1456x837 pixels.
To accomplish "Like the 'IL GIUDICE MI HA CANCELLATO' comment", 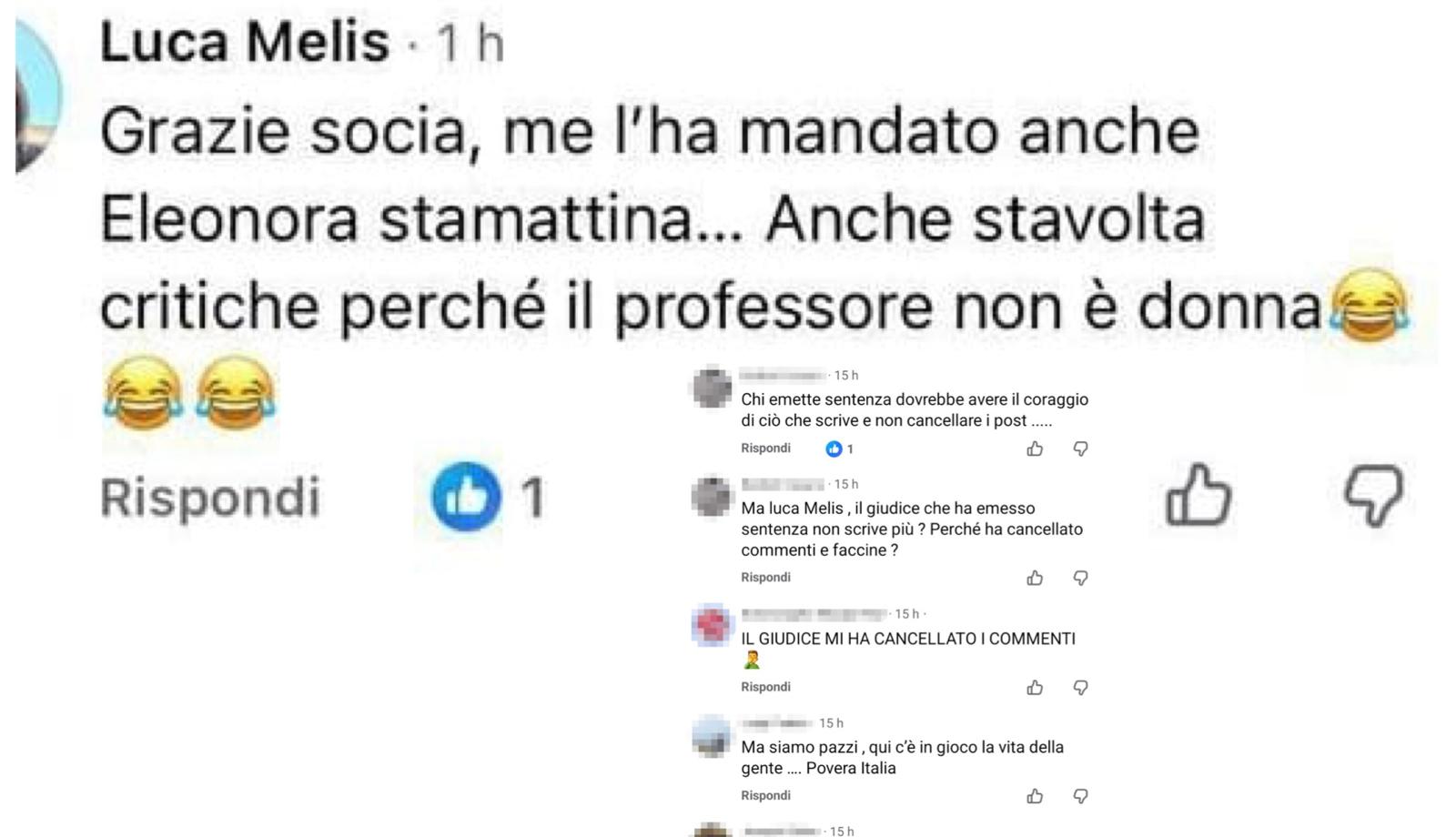I will pyautogui.click(x=1035, y=688).
